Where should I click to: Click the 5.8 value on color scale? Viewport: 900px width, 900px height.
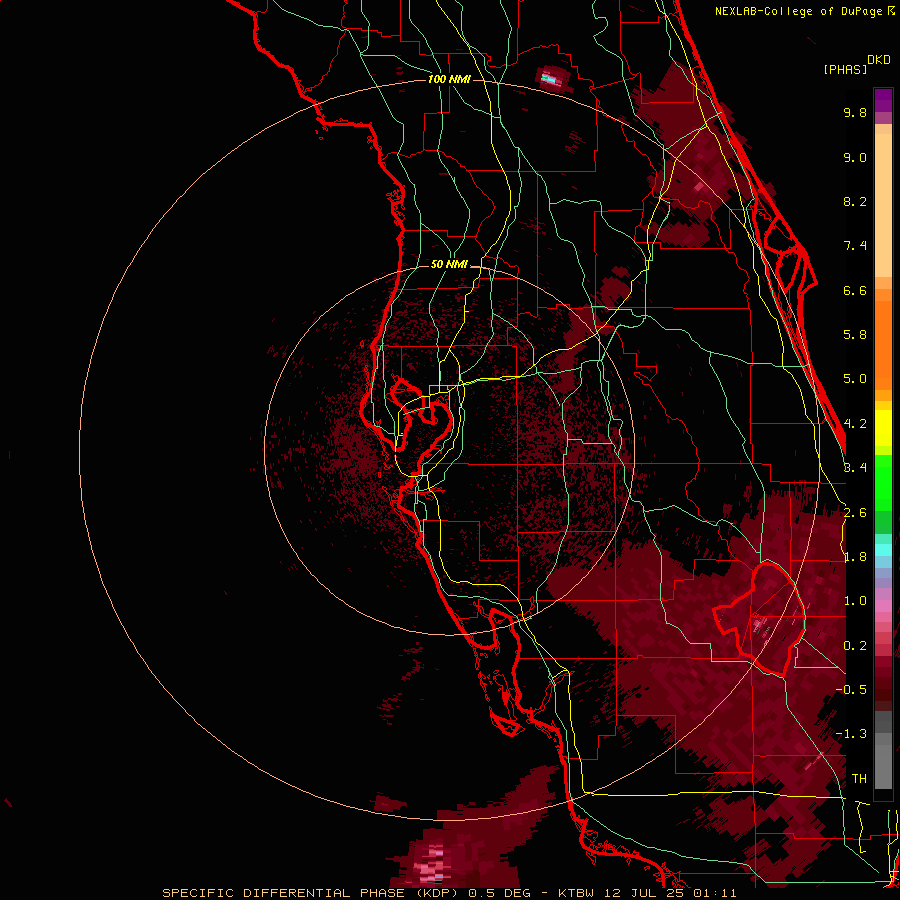855,335
